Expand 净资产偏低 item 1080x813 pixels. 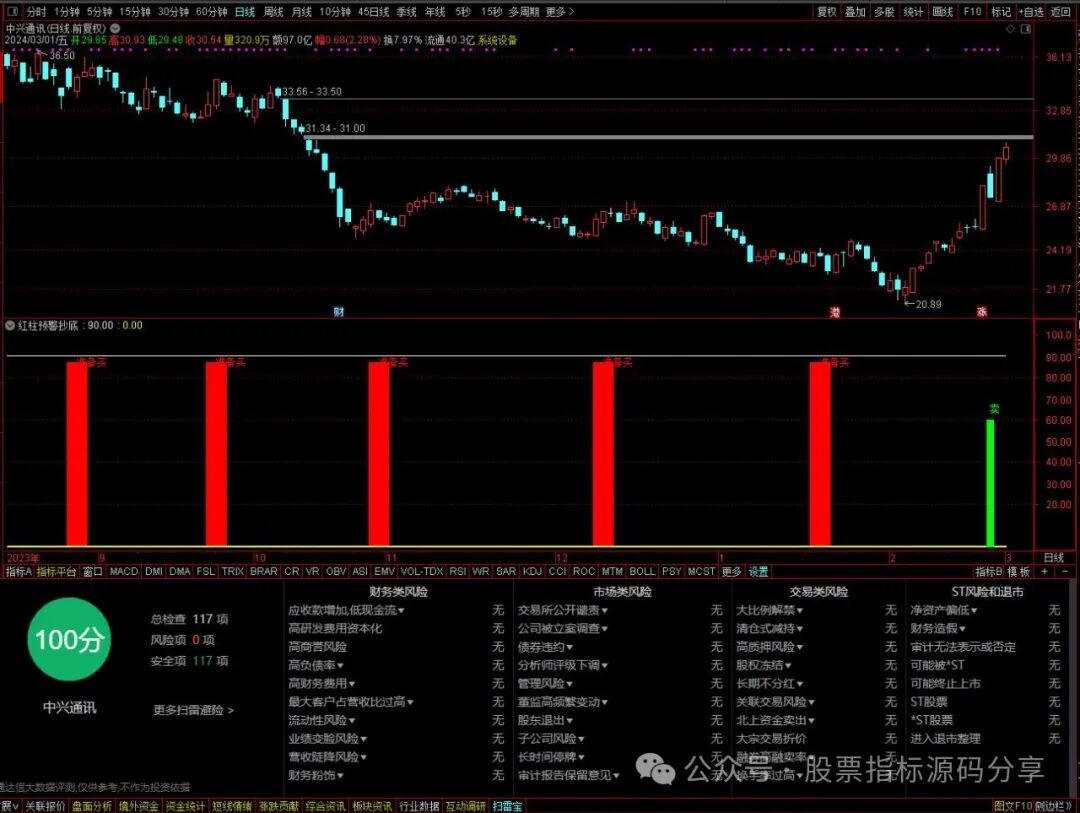(x=943, y=610)
